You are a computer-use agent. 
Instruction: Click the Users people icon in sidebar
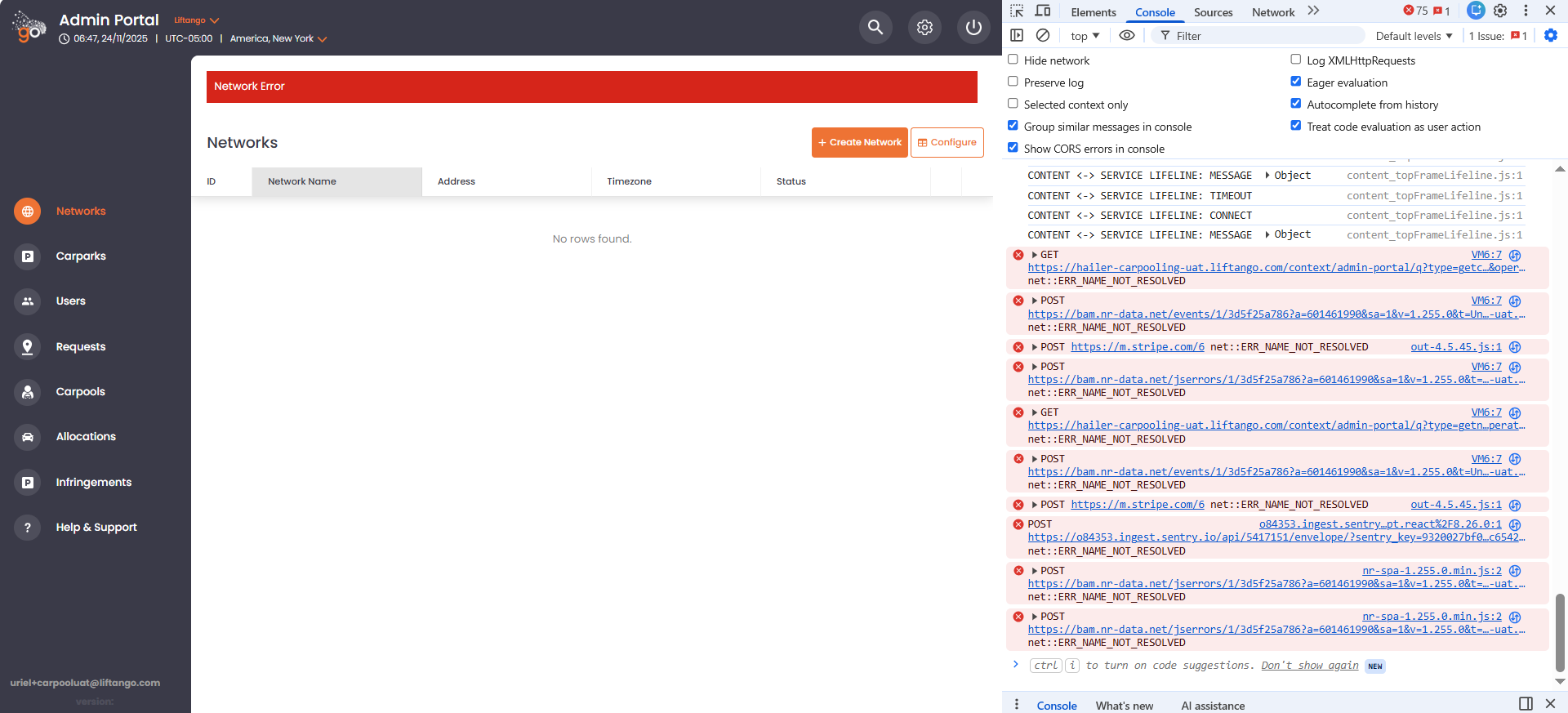point(28,301)
